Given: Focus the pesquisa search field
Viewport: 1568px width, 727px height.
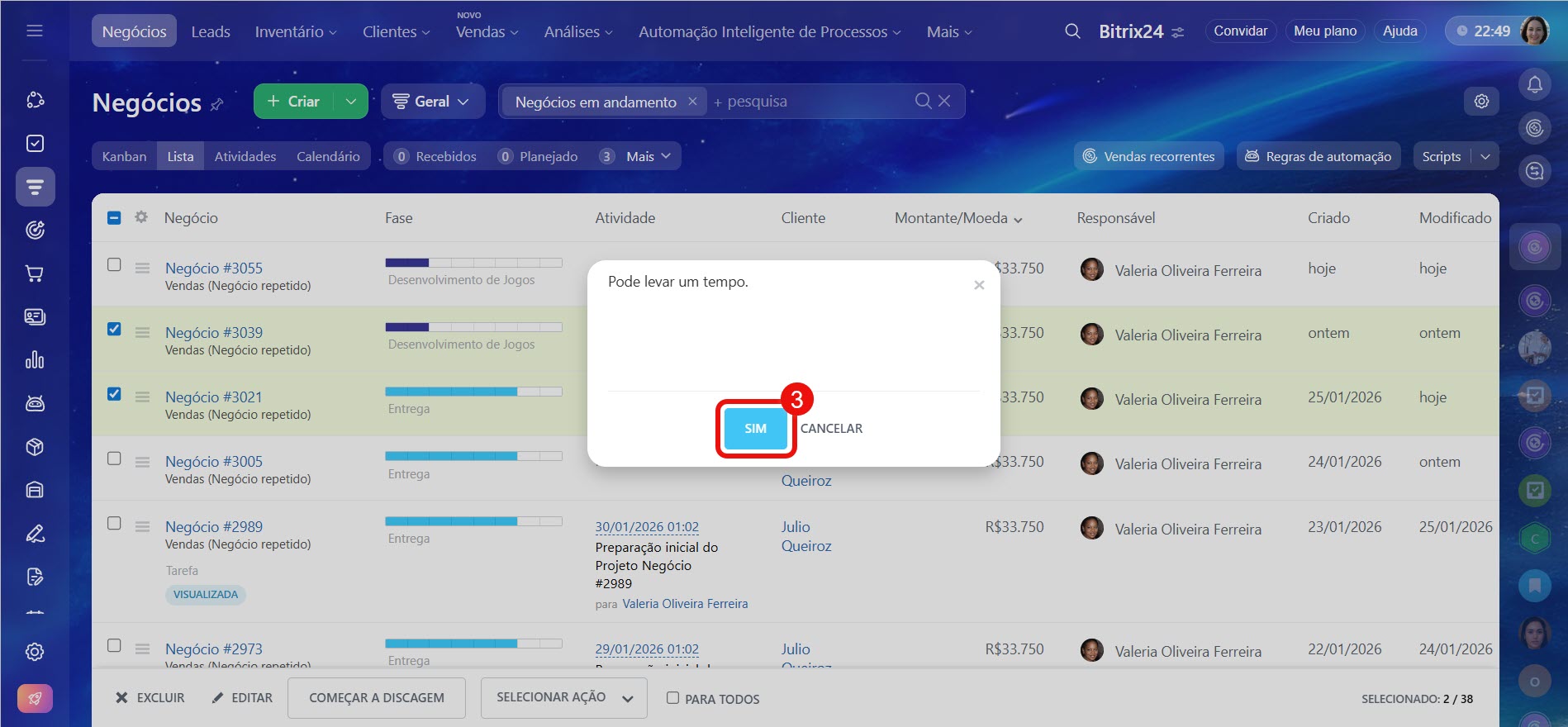Looking at the screenshot, I should [810, 102].
